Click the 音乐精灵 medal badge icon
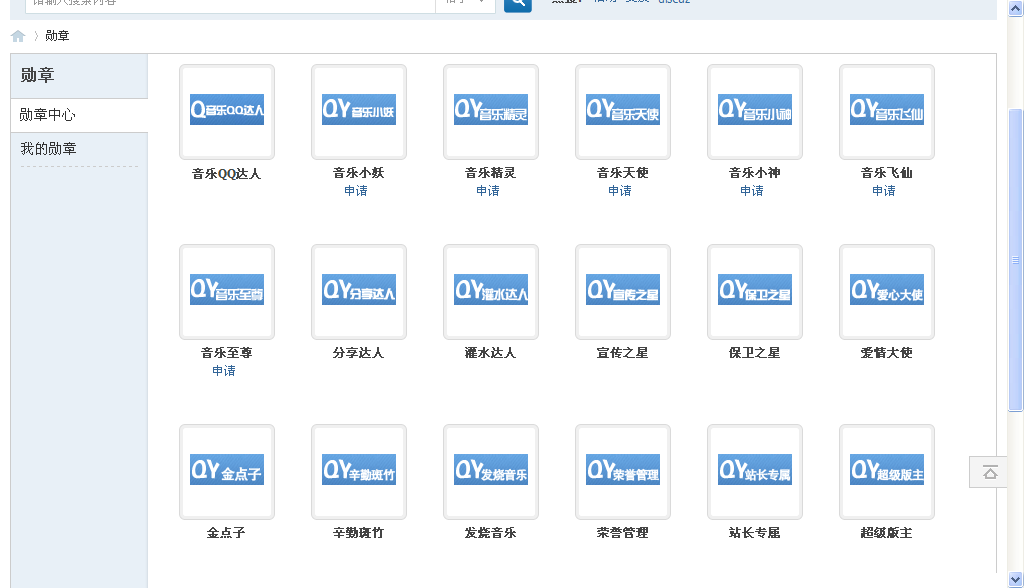1024x588 pixels. [x=490, y=110]
